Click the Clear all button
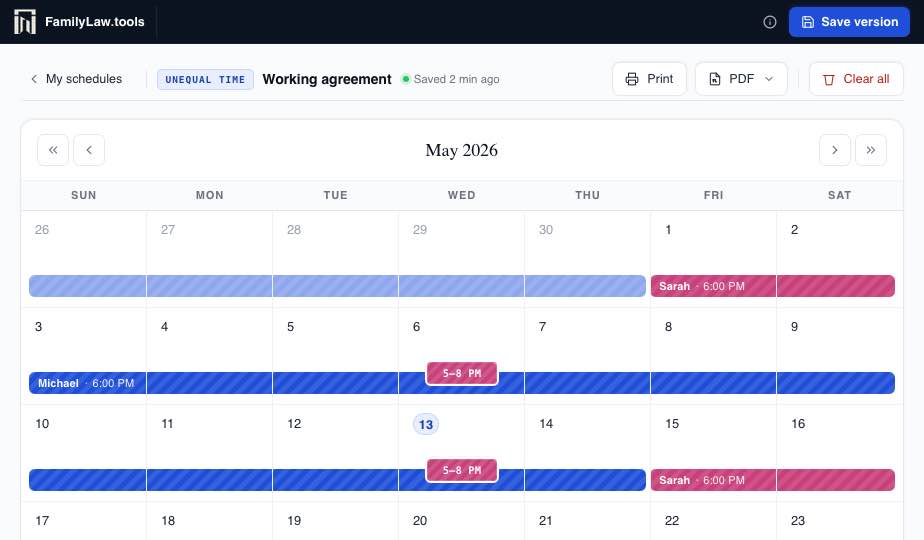The image size is (924, 540). [856, 79]
